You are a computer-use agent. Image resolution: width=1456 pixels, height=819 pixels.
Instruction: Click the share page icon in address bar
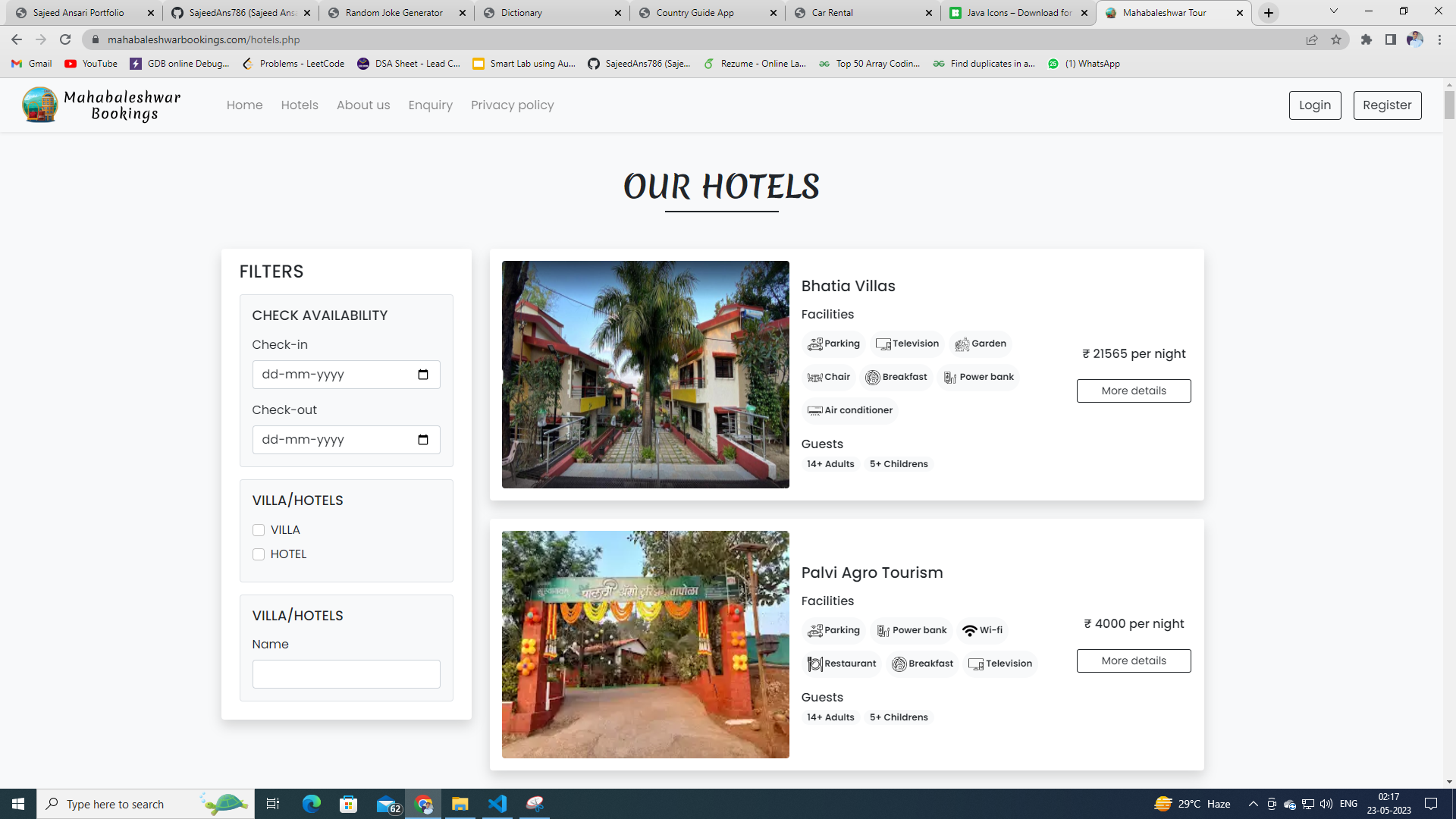point(1312,39)
